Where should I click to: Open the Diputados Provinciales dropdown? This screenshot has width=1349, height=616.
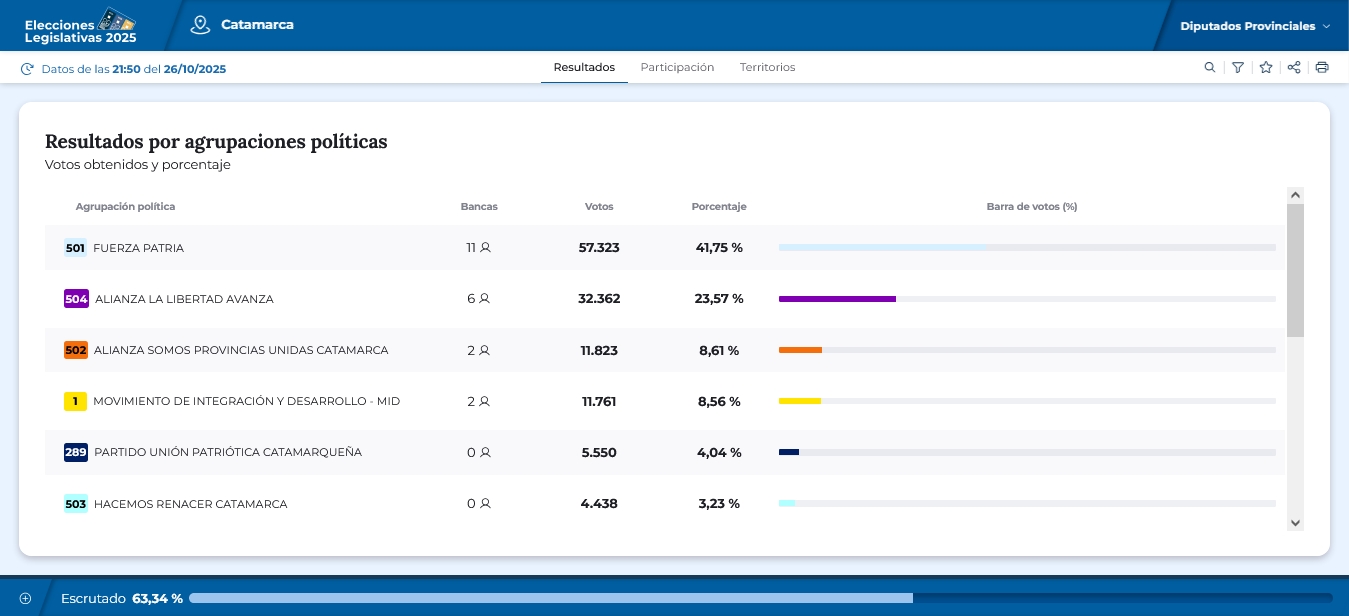1254,26
